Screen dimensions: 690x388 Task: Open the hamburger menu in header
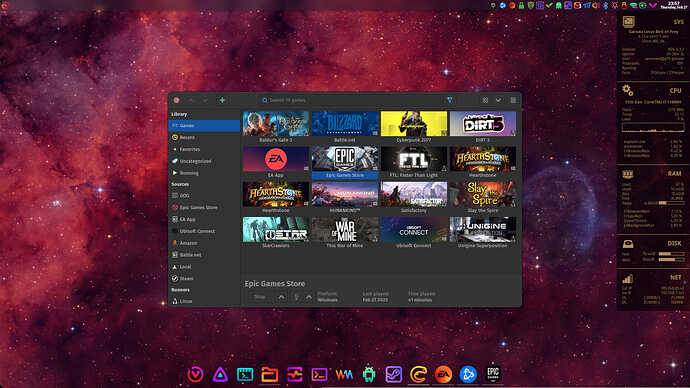pyautogui.click(x=513, y=100)
